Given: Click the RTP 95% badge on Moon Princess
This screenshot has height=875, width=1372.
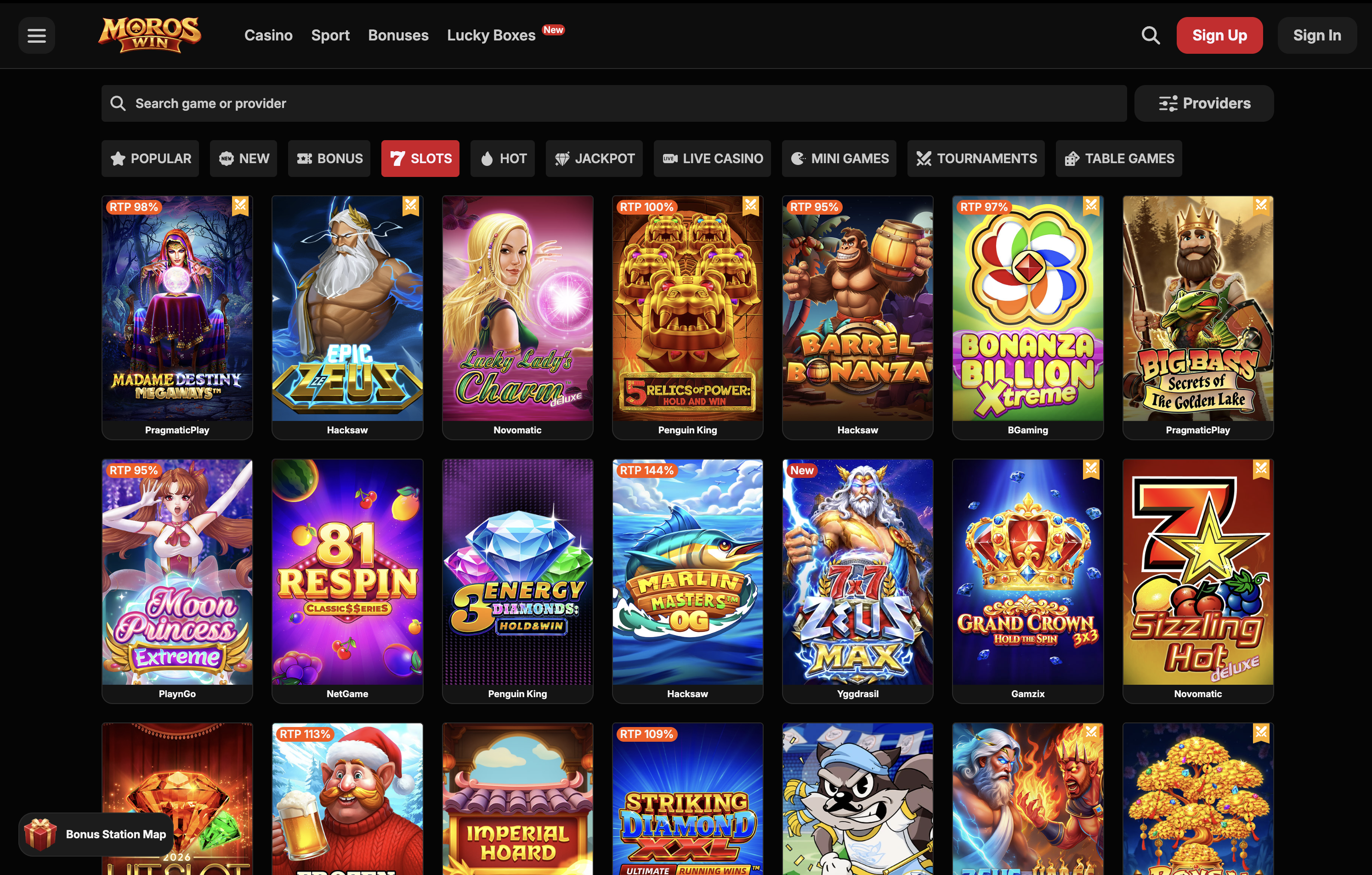Looking at the screenshot, I should coord(133,470).
